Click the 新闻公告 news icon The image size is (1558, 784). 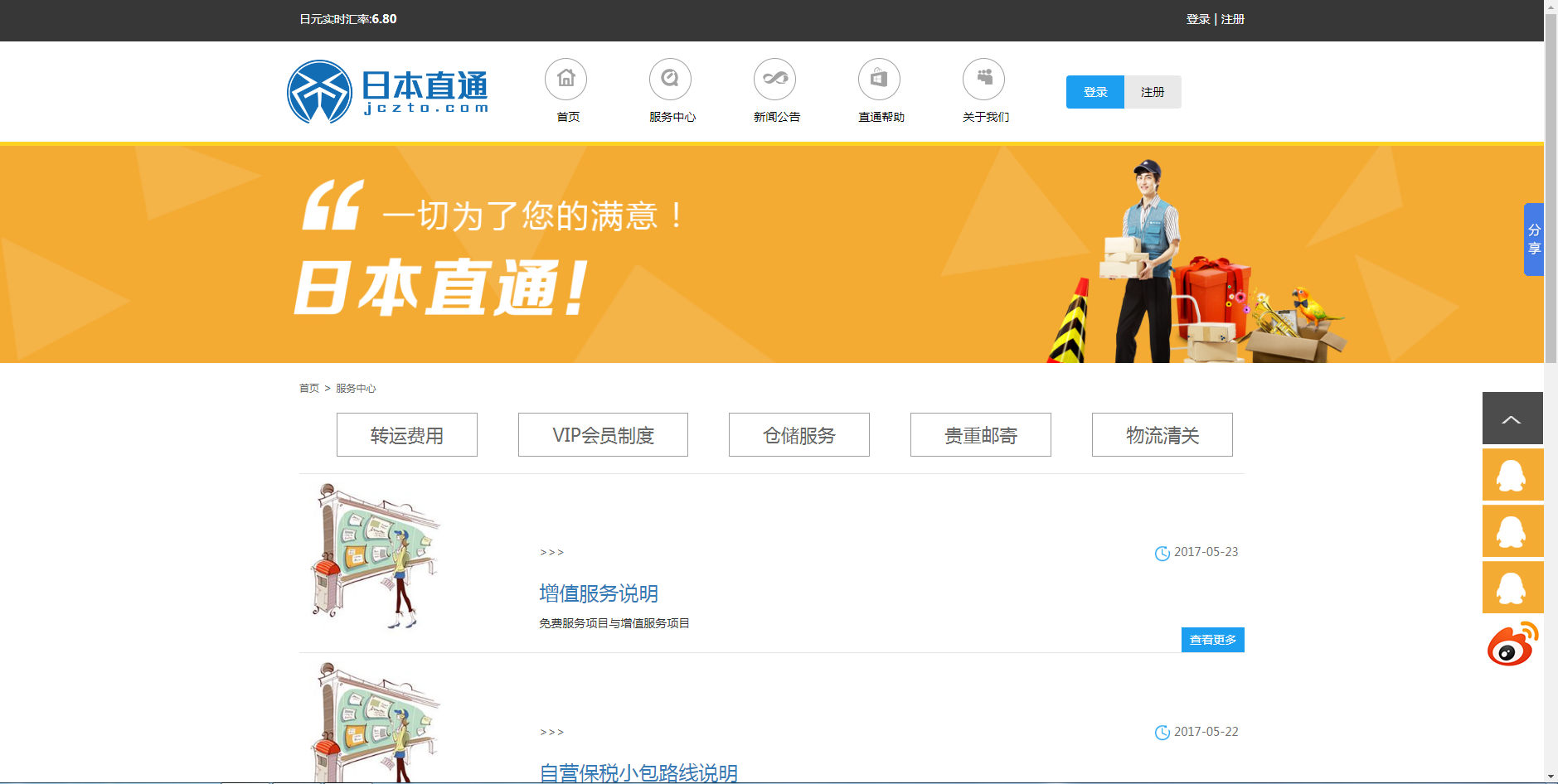[x=774, y=80]
